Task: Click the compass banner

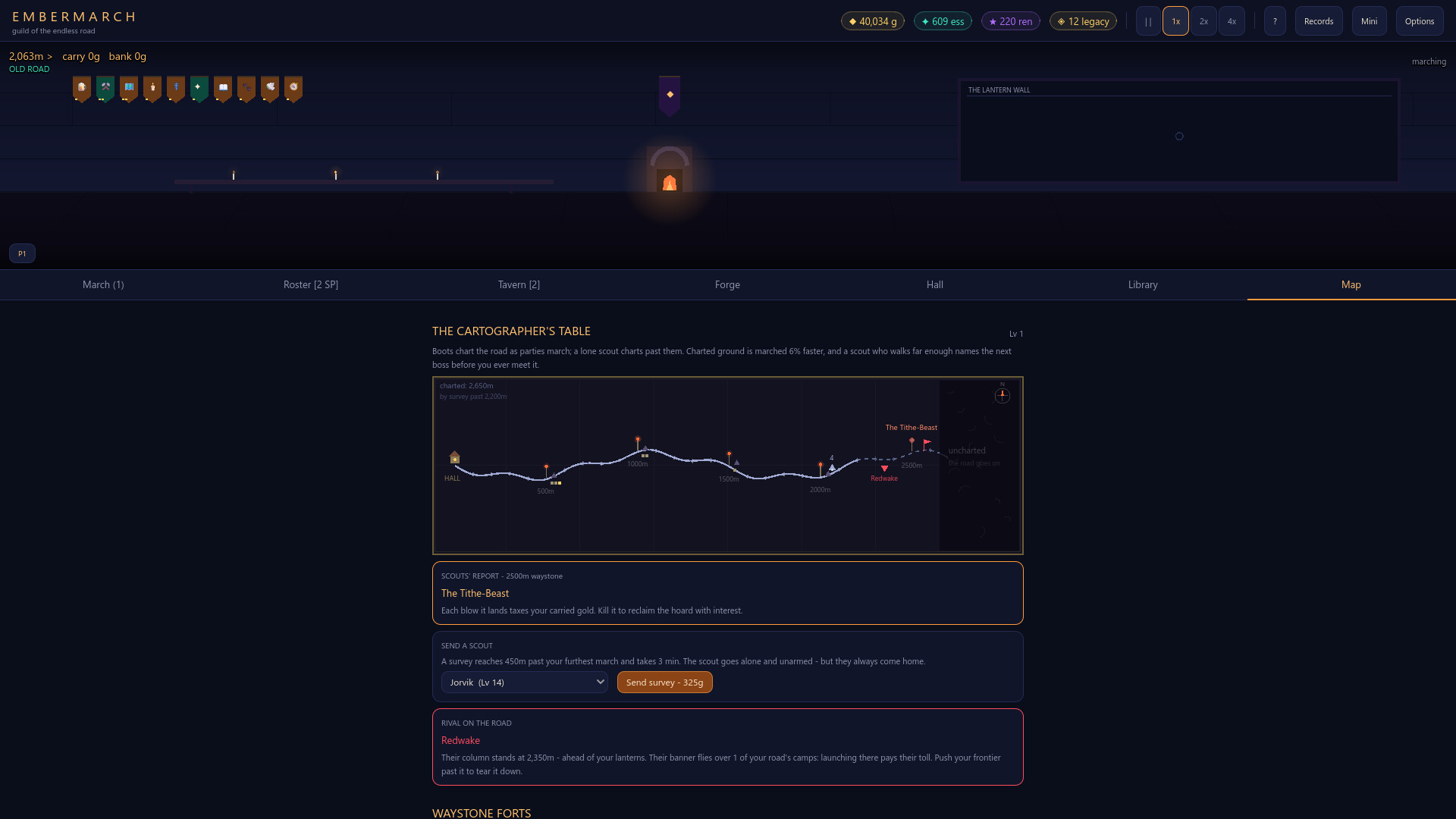Action: pyautogui.click(x=293, y=89)
